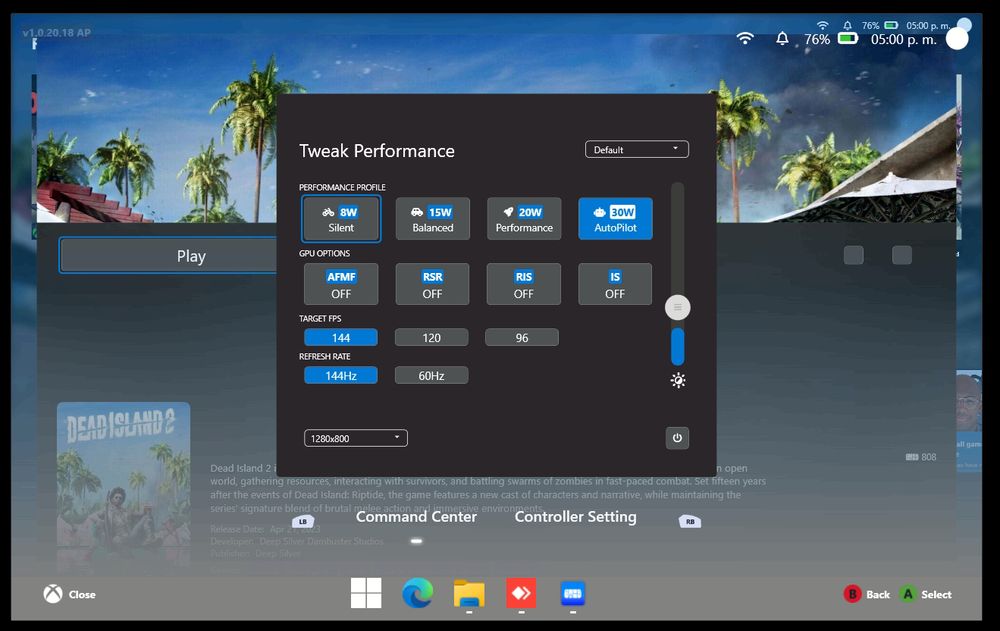Click the white profile avatar circle

[957, 39]
